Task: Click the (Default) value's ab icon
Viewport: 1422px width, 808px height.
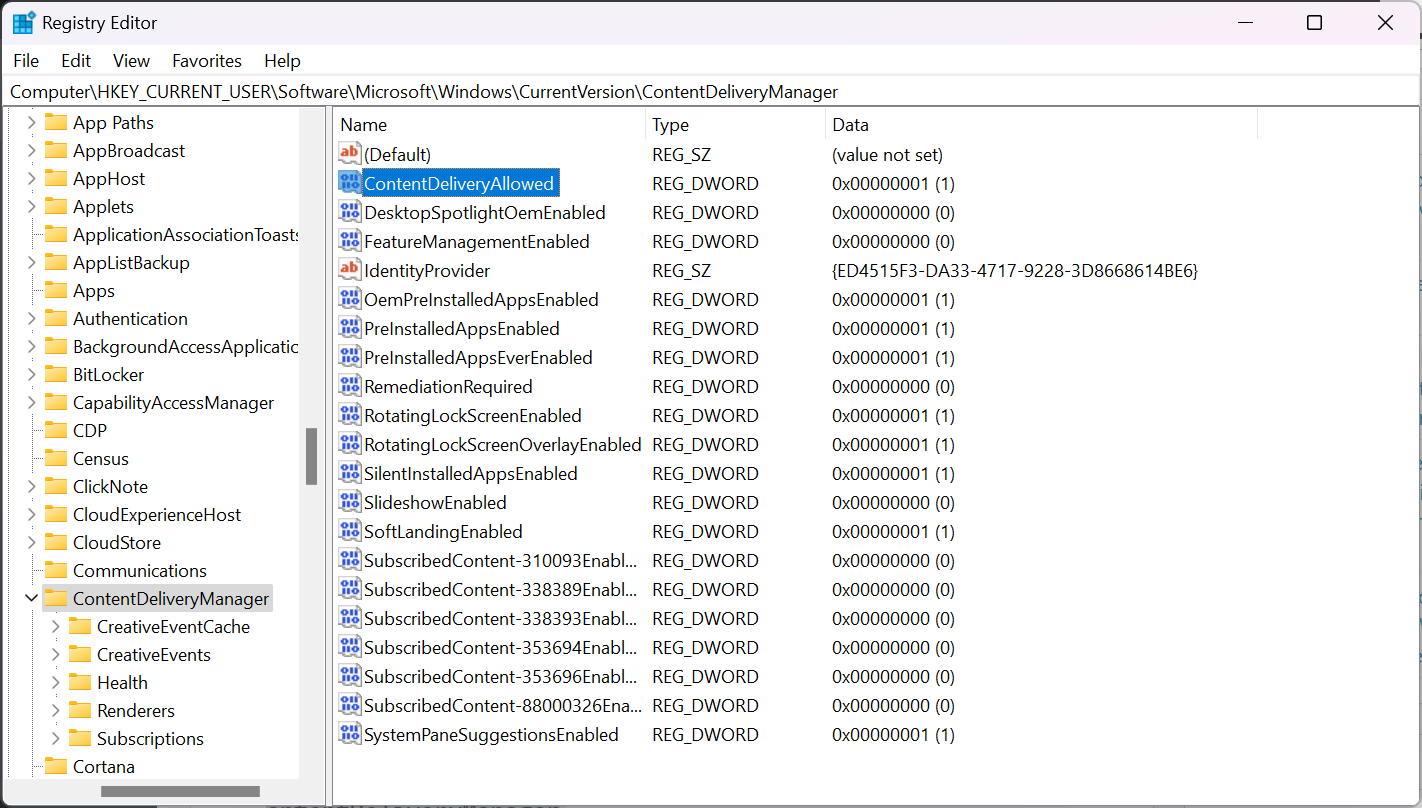Action: click(x=350, y=154)
